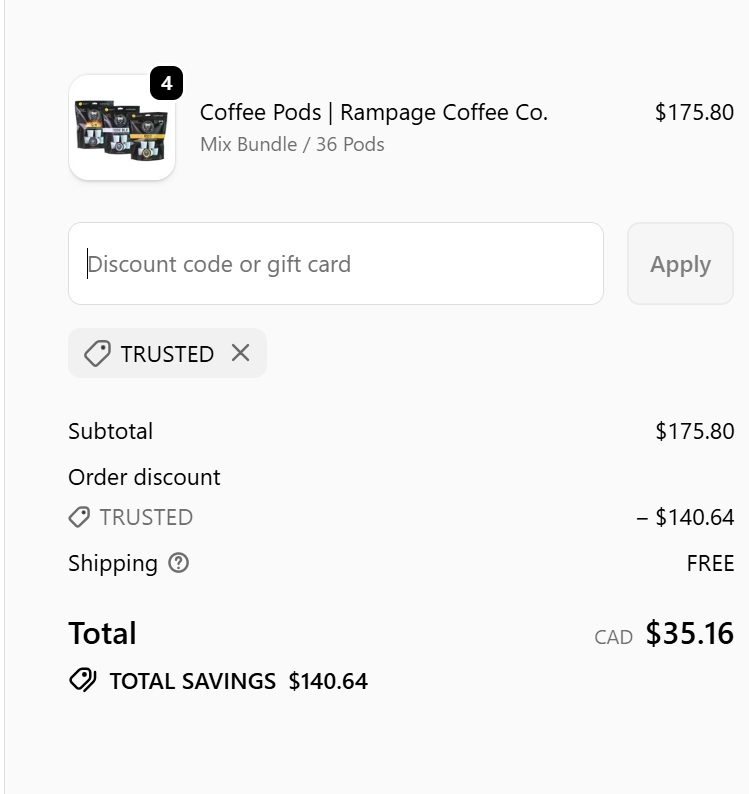Viewport: 749px width, 794px height.
Task: Click the Total Savings tags icon
Action: point(83,681)
